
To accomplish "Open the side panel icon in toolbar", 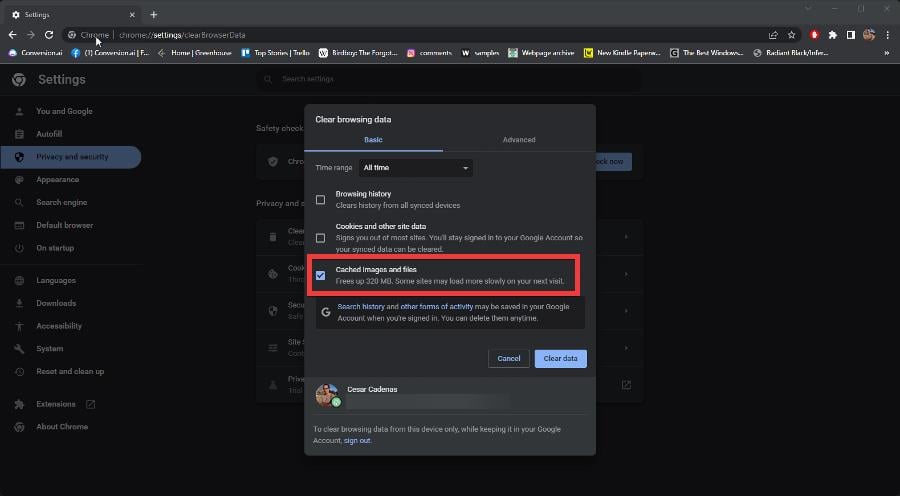I will pos(851,35).
